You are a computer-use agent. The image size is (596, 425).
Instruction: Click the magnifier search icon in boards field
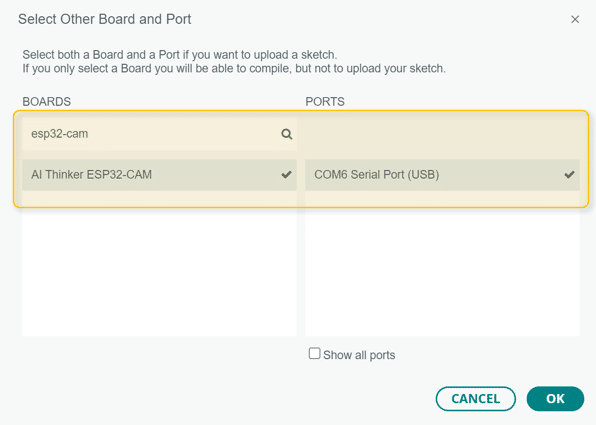287,134
